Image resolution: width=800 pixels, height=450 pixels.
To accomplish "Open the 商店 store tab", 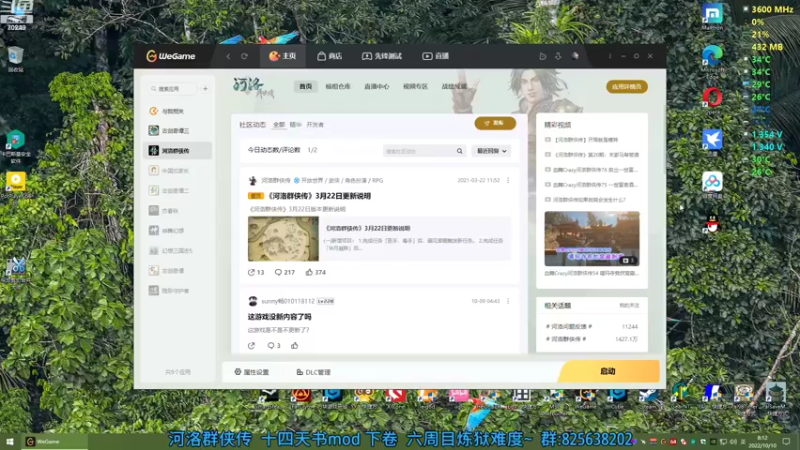I will pos(330,56).
